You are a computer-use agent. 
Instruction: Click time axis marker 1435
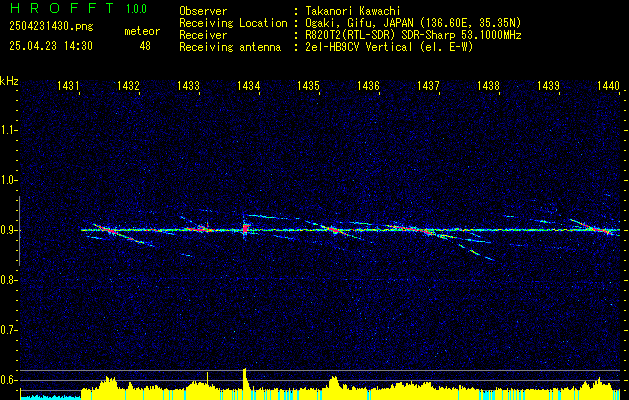pos(308,85)
